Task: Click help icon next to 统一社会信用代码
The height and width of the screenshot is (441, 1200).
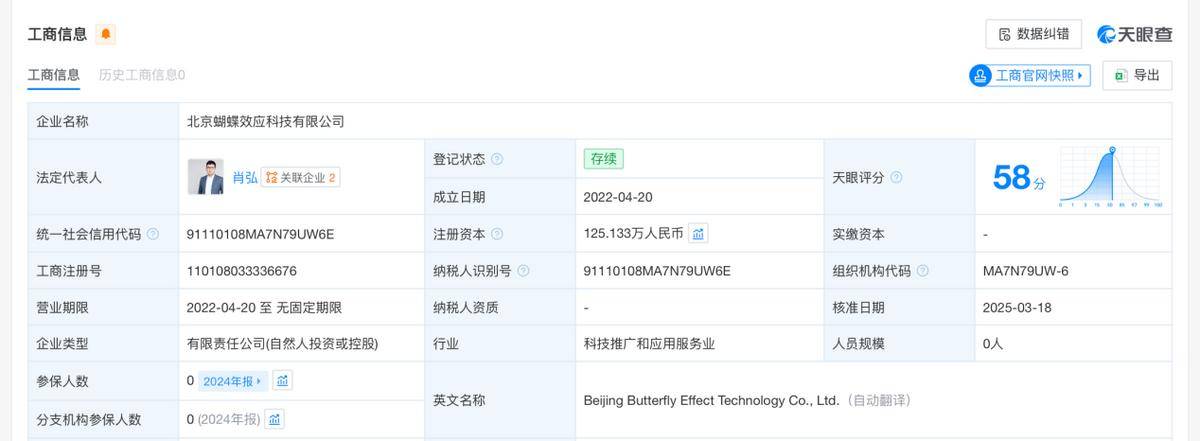Action: 153,234
